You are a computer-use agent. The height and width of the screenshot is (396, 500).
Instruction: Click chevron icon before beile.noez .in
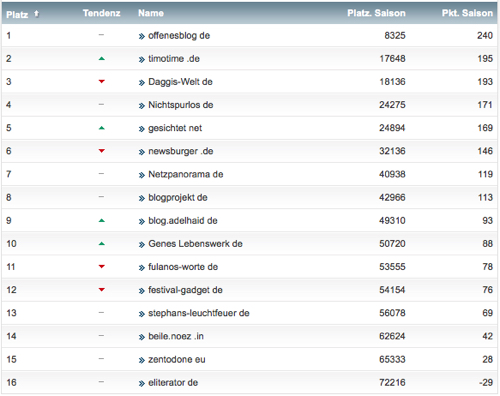pyautogui.click(x=142, y=337)
